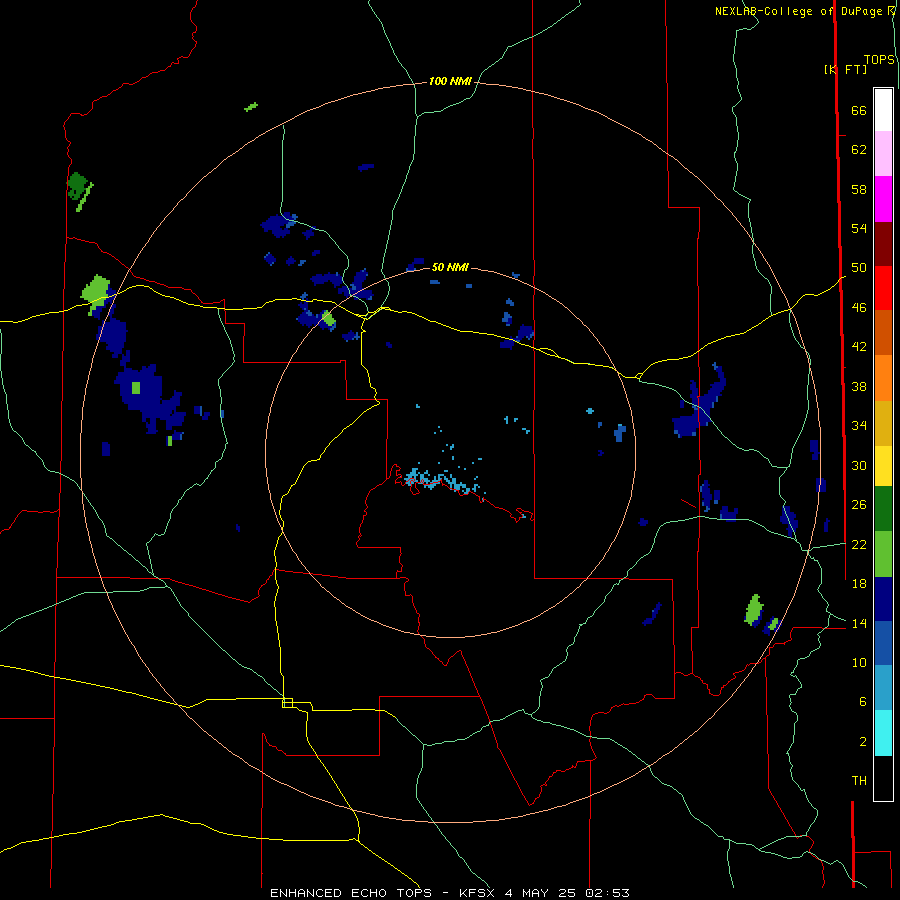Click the magenta 58 kft legend swatch
Viewport: 900px width, 900px height.
883,199
